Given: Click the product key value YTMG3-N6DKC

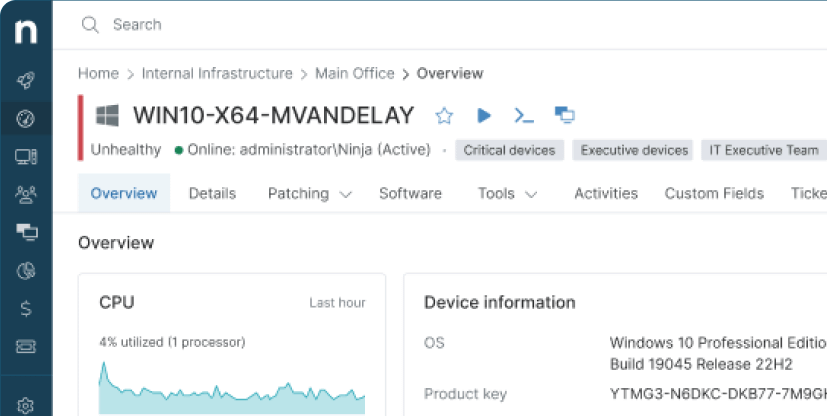Looking at the screenshot, I should tap(718, 394).
